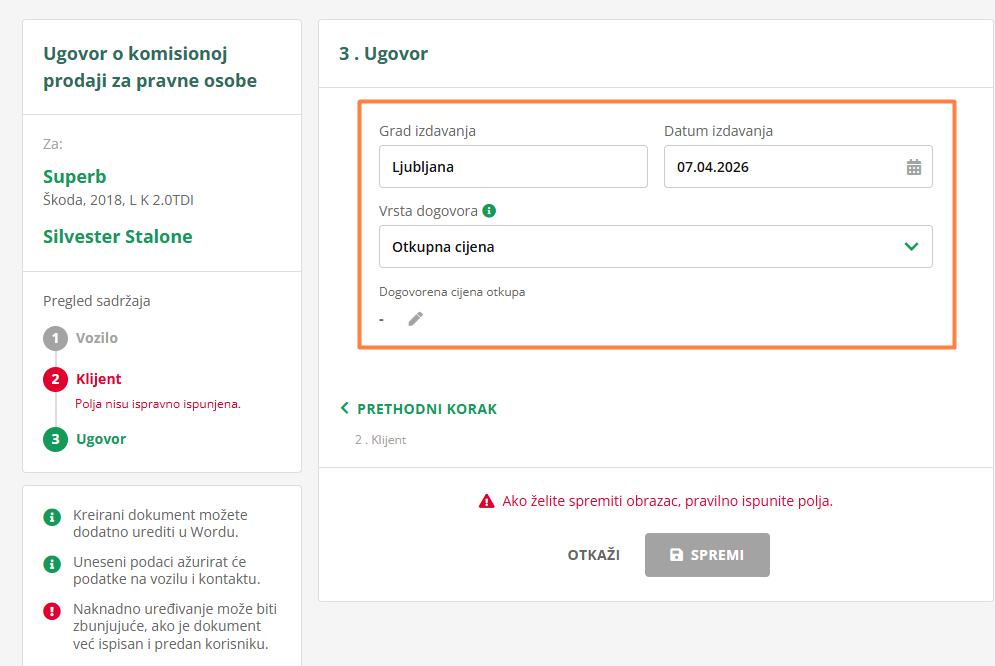The image size is (995, 666).
Task: Click the Otkaži cancel button
Action: pyautogui.click(x=593, y=555)
